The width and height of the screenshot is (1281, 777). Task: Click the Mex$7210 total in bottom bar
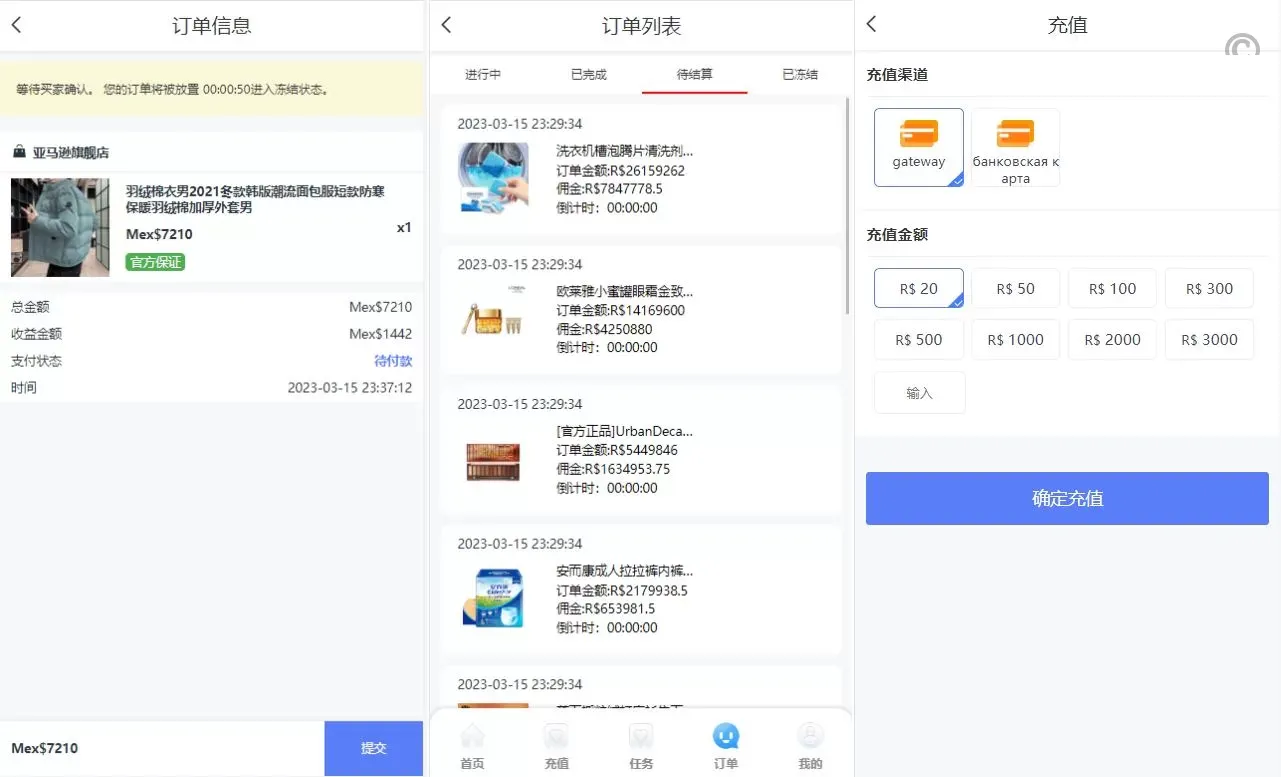[x=45, y=748]
